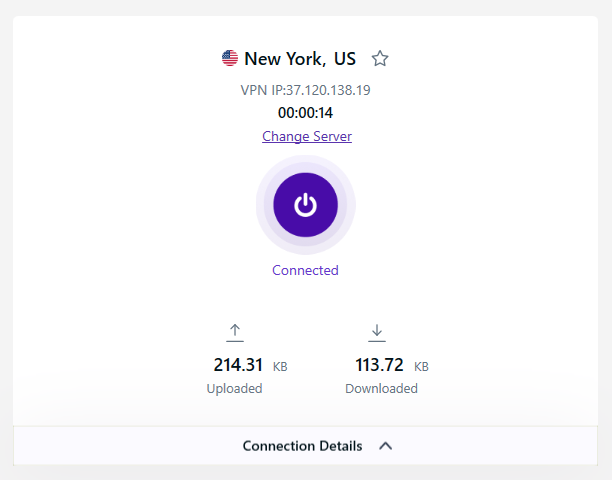Click the download arrow icon
This screenshot has height=480, width=612.
point(377,331)
